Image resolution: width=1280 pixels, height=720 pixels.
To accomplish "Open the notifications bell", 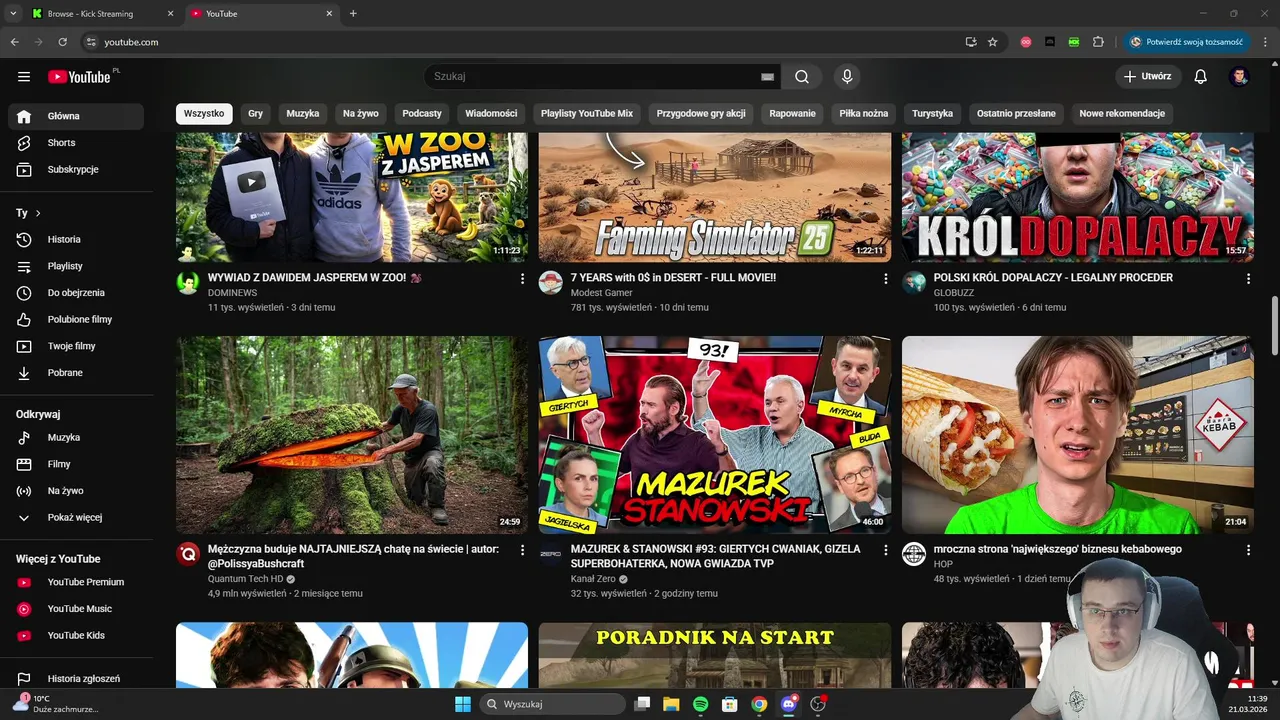I will point(1201,77).
